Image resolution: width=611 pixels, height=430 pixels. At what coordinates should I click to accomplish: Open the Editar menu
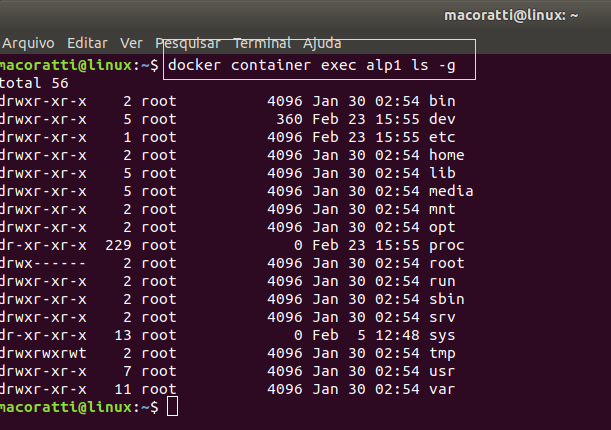[87, 43]
